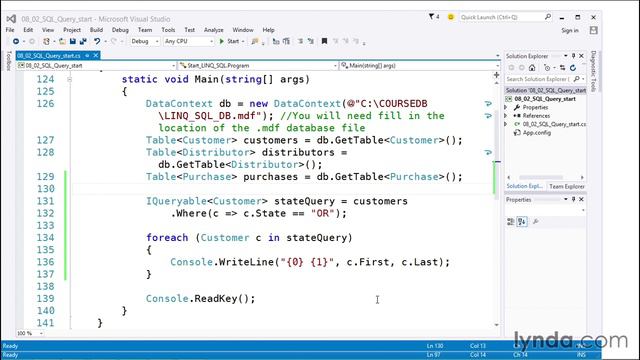Pin the 08_02_SQL_Query_start.cs tab
Viewport: 640px width, 360px height.
click(87, 56)
